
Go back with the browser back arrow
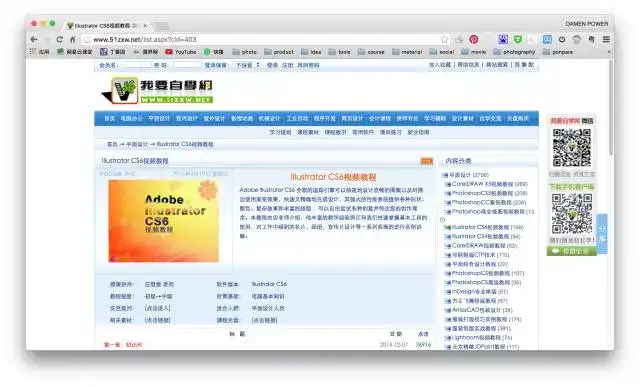tap(34, 40)
